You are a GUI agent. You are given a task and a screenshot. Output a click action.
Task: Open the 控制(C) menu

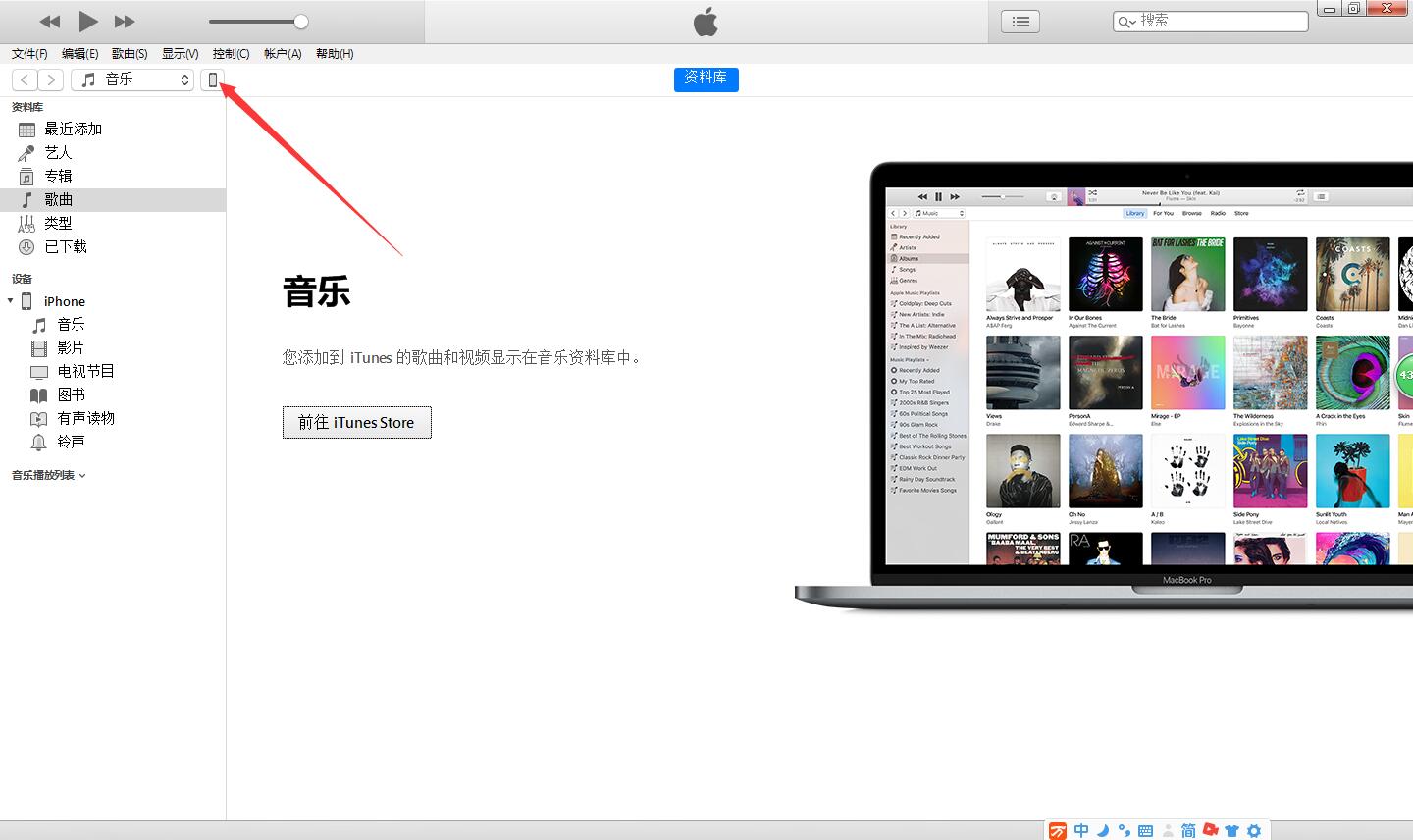click(231, 54)
